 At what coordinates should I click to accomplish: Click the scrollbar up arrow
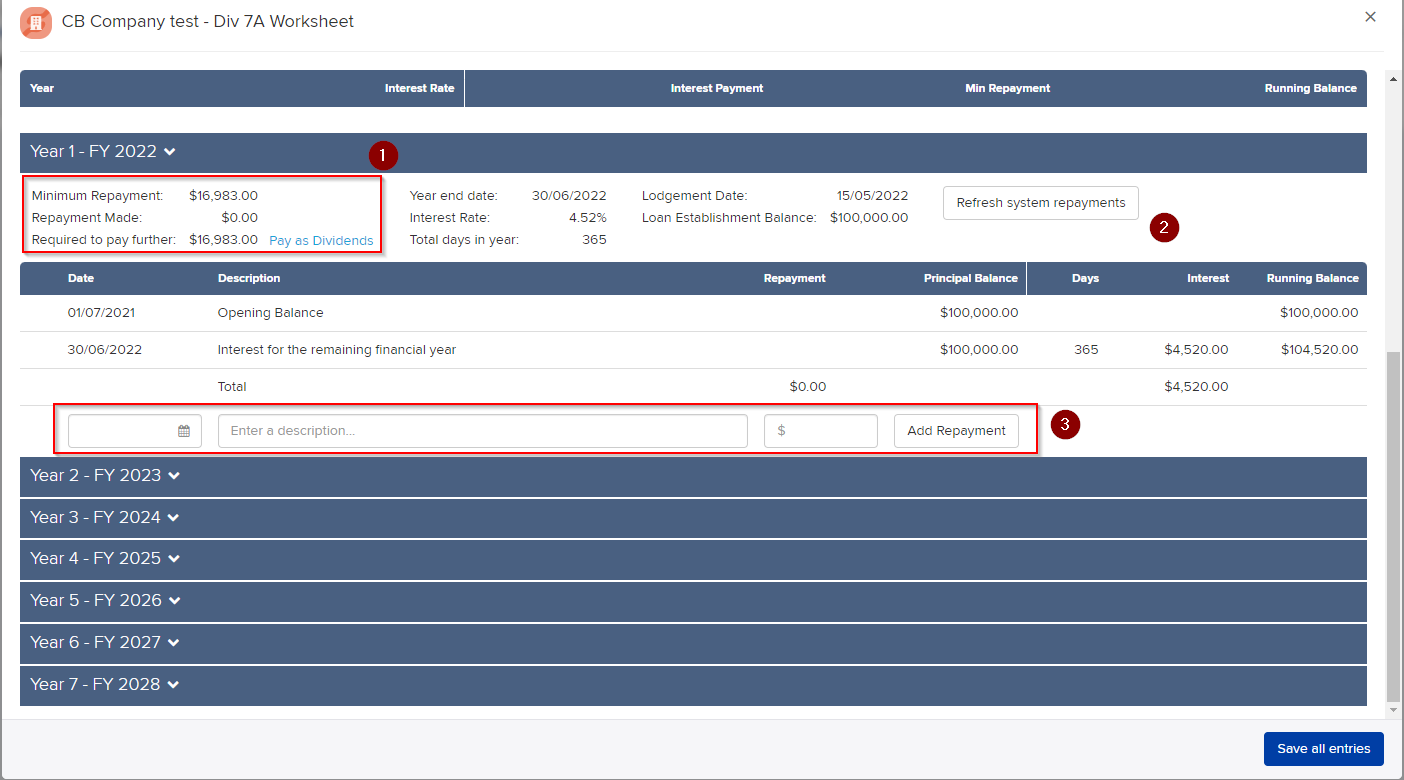[x=1393, y=78]
